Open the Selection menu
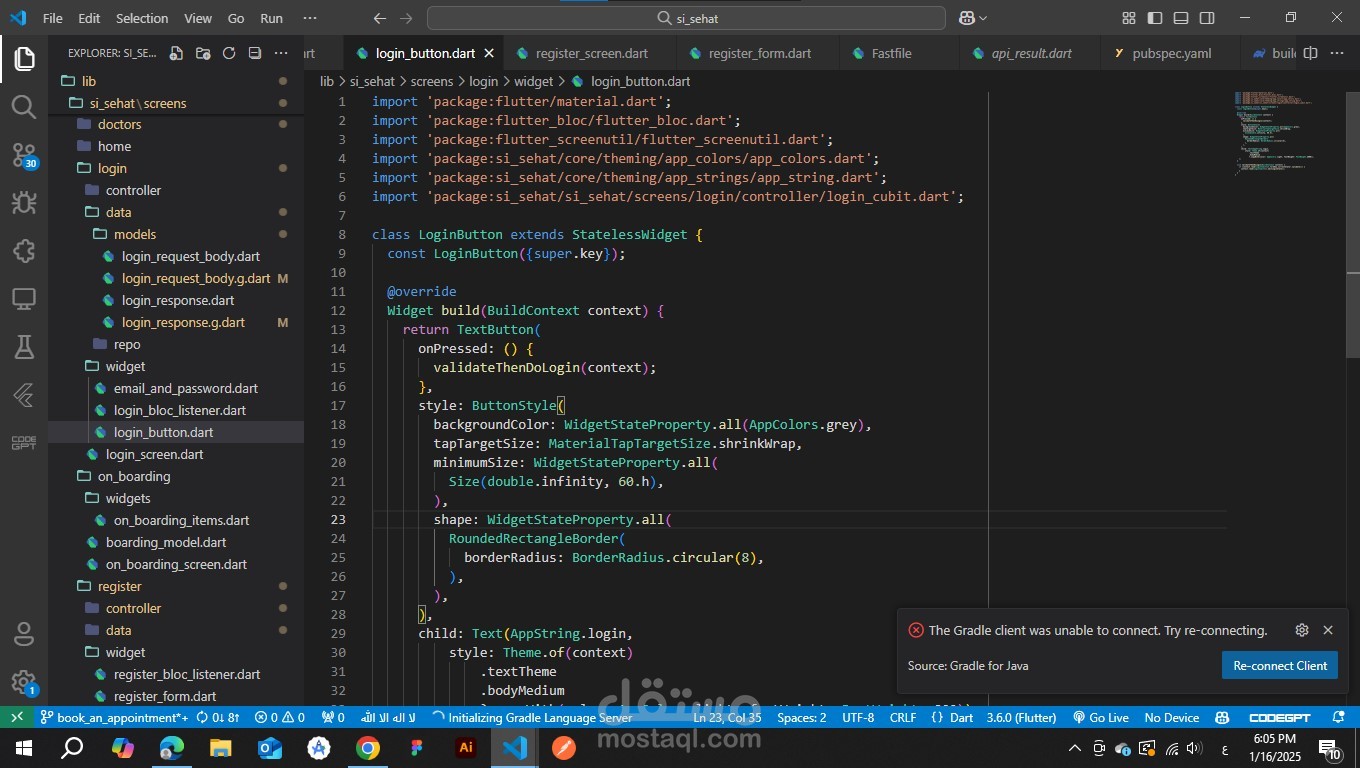1360x768 pixels. click(142, 18)
